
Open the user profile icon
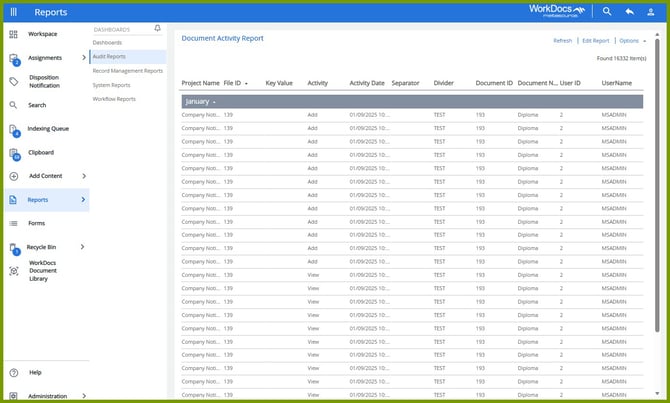tap(650, 12)
